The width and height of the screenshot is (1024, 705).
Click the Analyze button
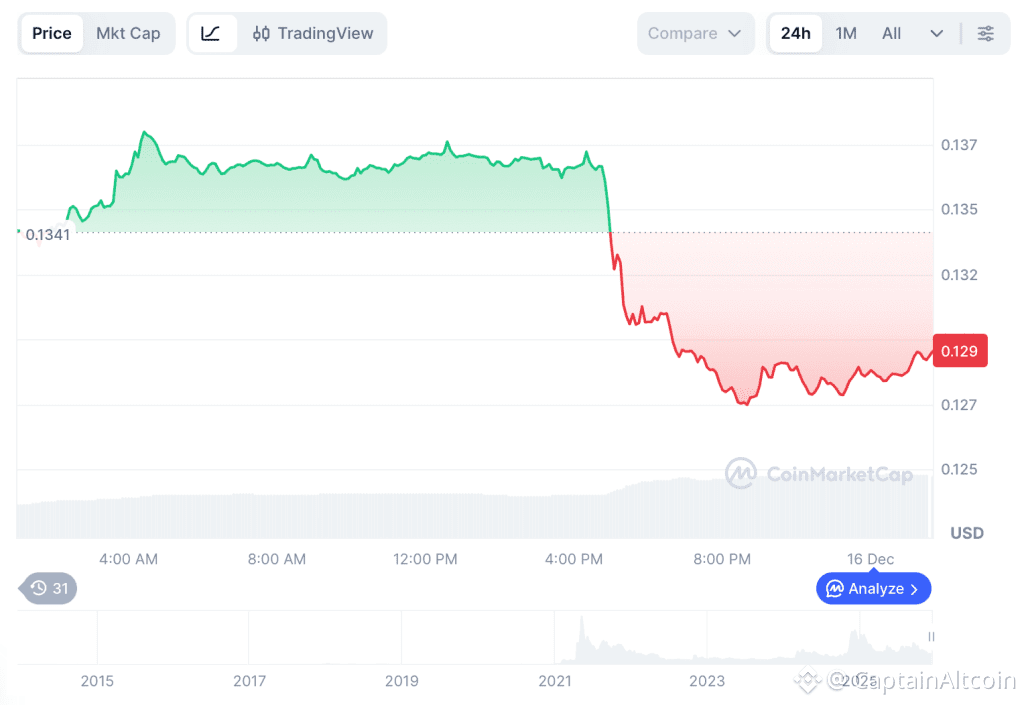click(873, 589)
